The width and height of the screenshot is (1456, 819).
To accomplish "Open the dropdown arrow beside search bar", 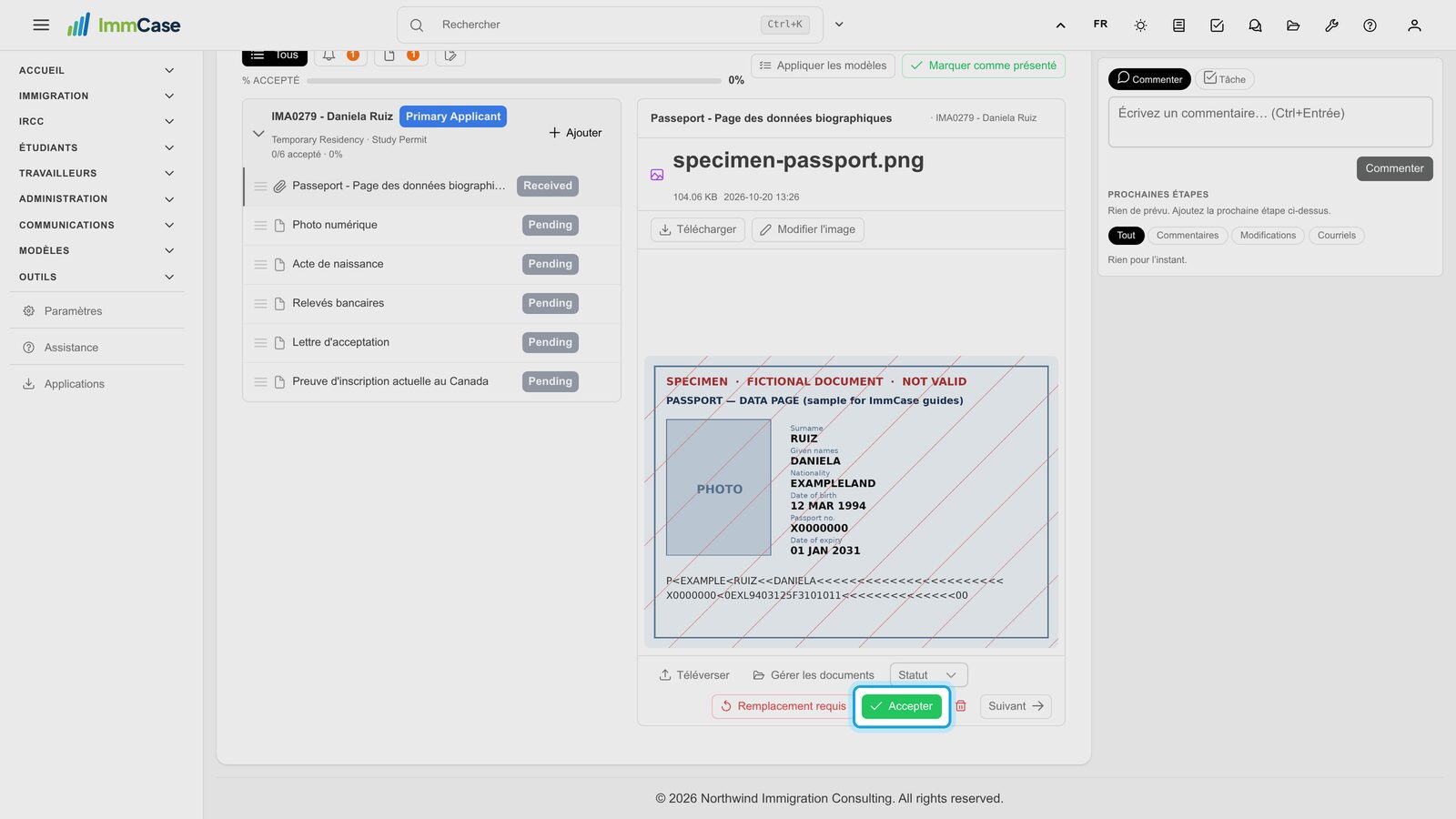I will tap(839, 25).
